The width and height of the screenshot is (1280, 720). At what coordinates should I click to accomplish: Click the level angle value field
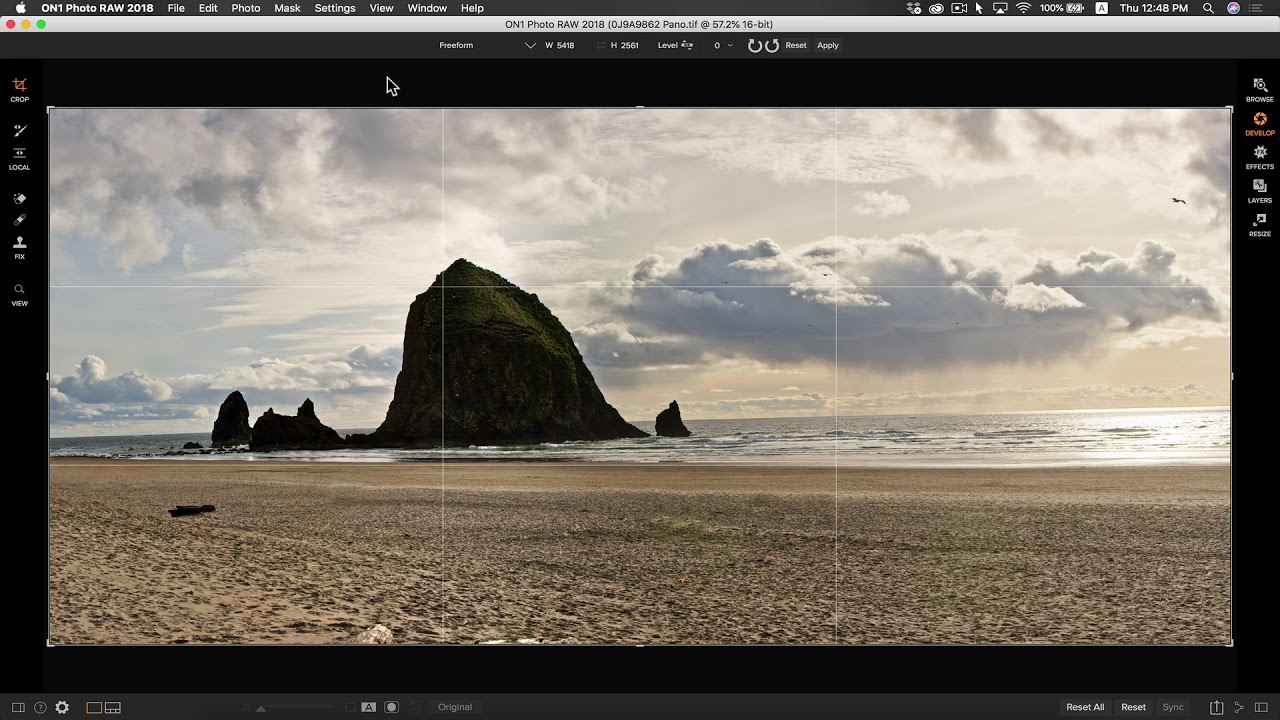pyautogui.click(x=716, y=46)
